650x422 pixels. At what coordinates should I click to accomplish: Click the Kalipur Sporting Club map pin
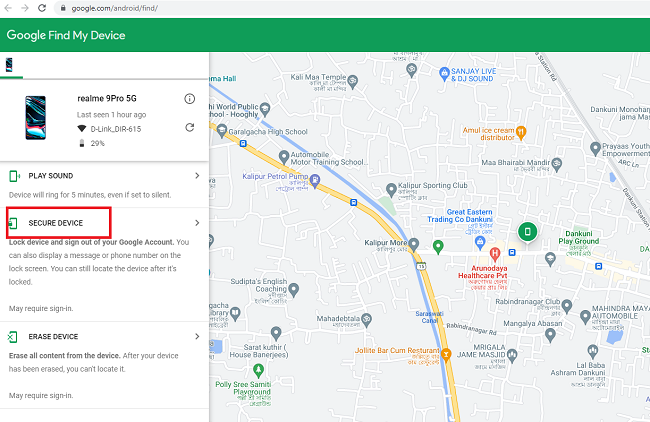tap(391, 190)
